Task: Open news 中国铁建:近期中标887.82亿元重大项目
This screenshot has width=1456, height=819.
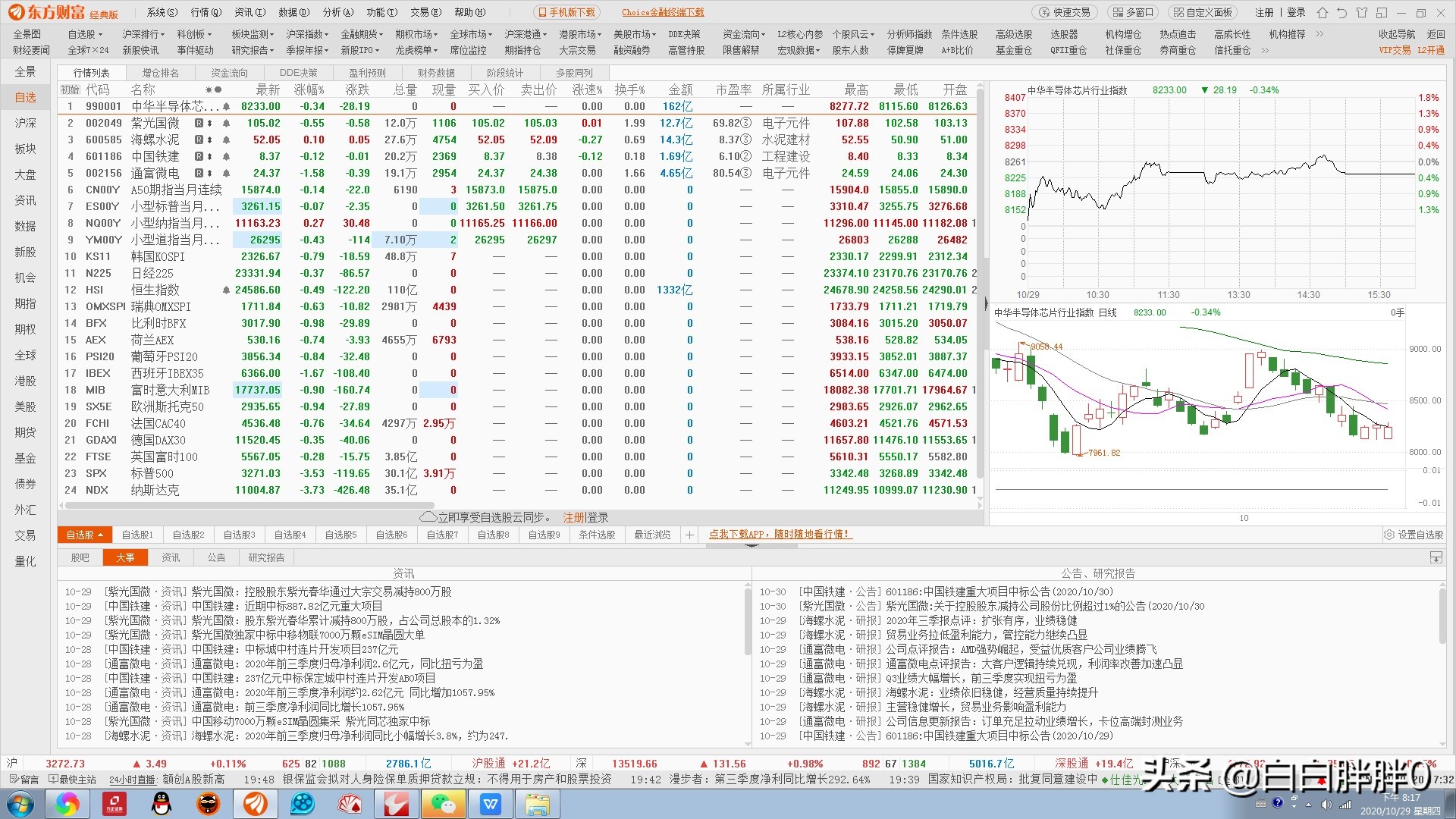Action: pos(287,606)
